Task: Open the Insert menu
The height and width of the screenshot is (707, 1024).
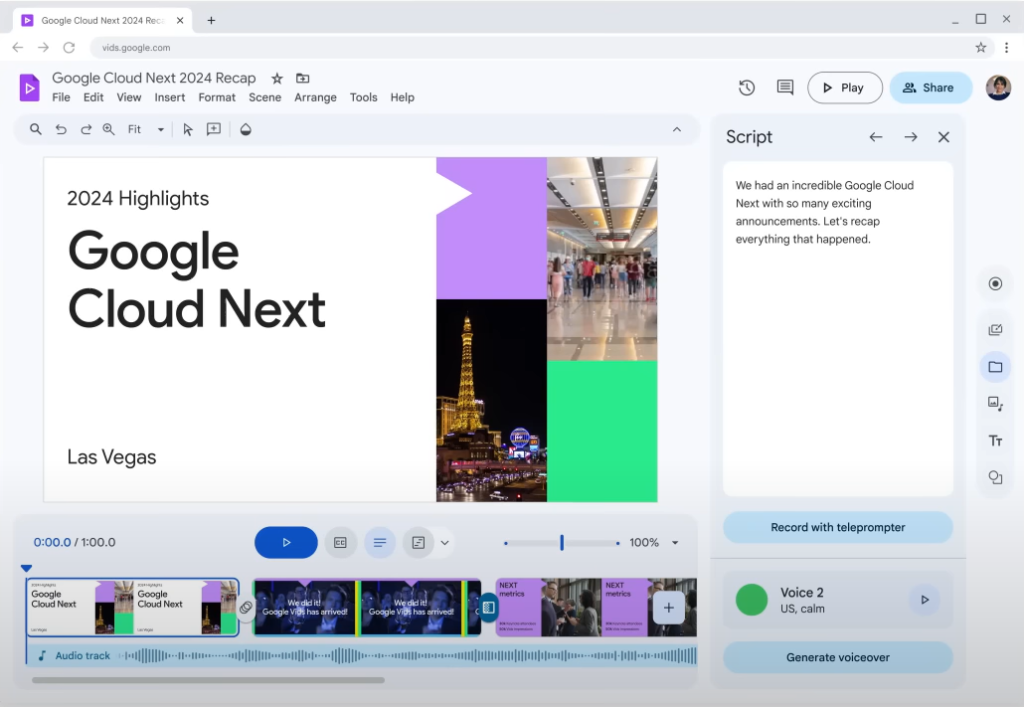Action: click(x=169, y=97)
